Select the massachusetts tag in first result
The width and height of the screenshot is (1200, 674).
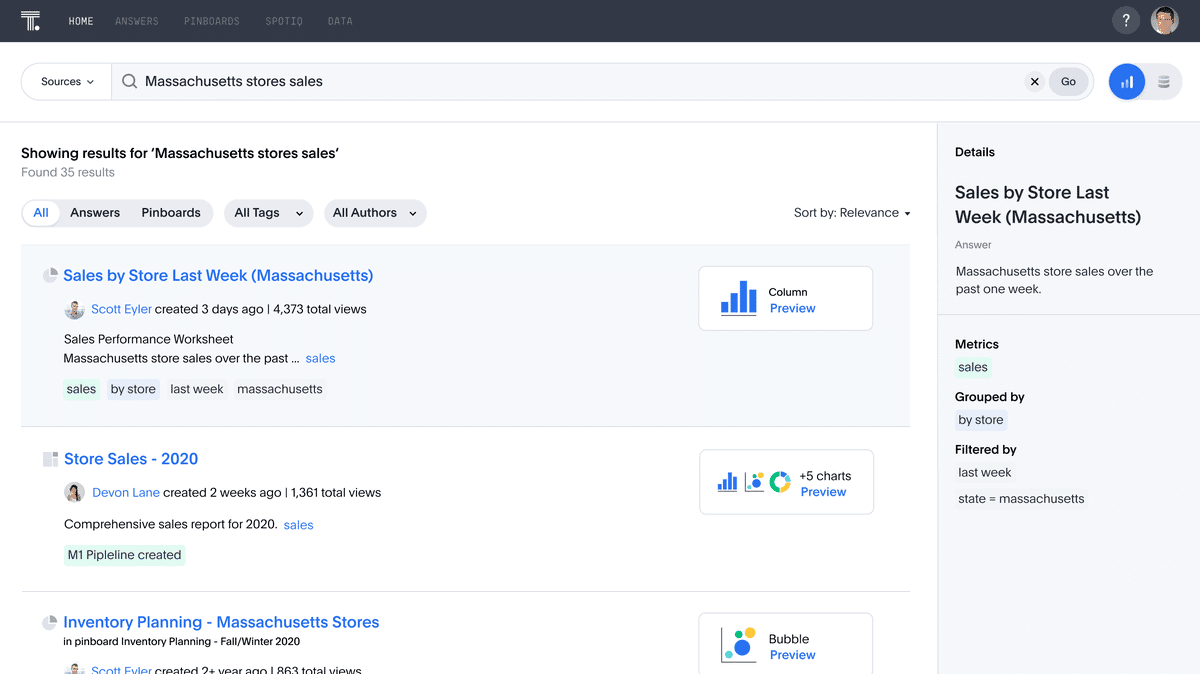(280, 389)
